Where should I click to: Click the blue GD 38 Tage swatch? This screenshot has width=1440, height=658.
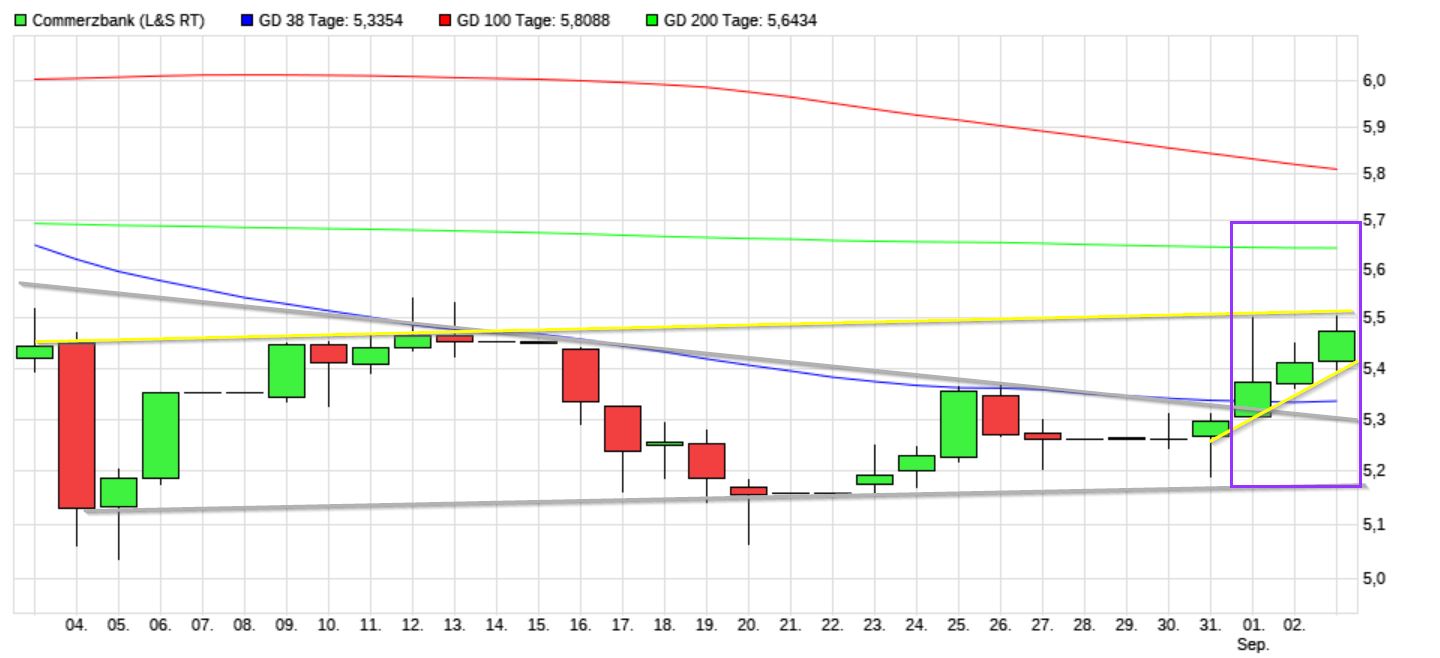pos(247,20)
